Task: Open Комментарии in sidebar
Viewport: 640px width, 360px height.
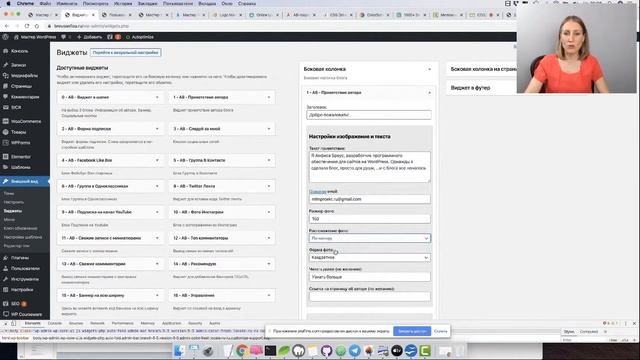Action: 24,97
